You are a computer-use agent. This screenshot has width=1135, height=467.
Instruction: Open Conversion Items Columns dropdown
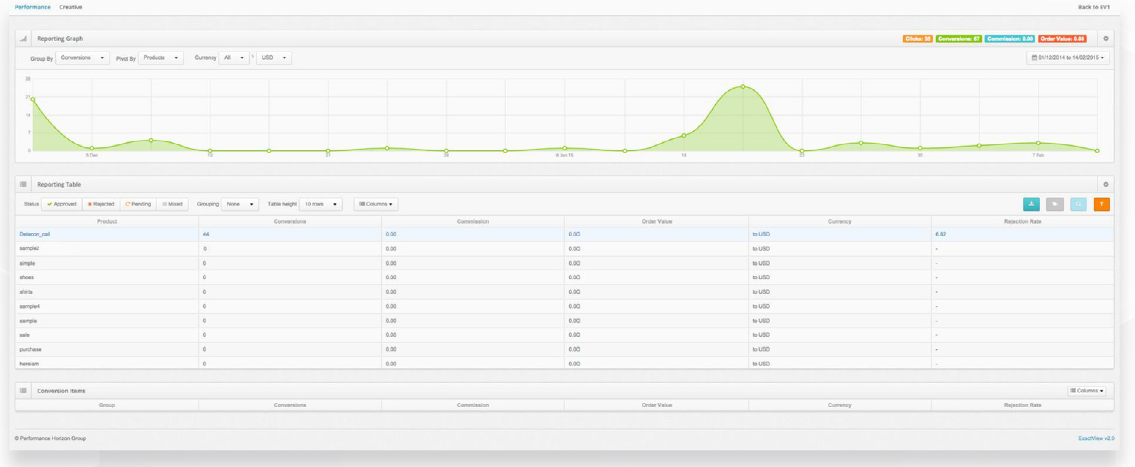click(x=1087, y=391)
